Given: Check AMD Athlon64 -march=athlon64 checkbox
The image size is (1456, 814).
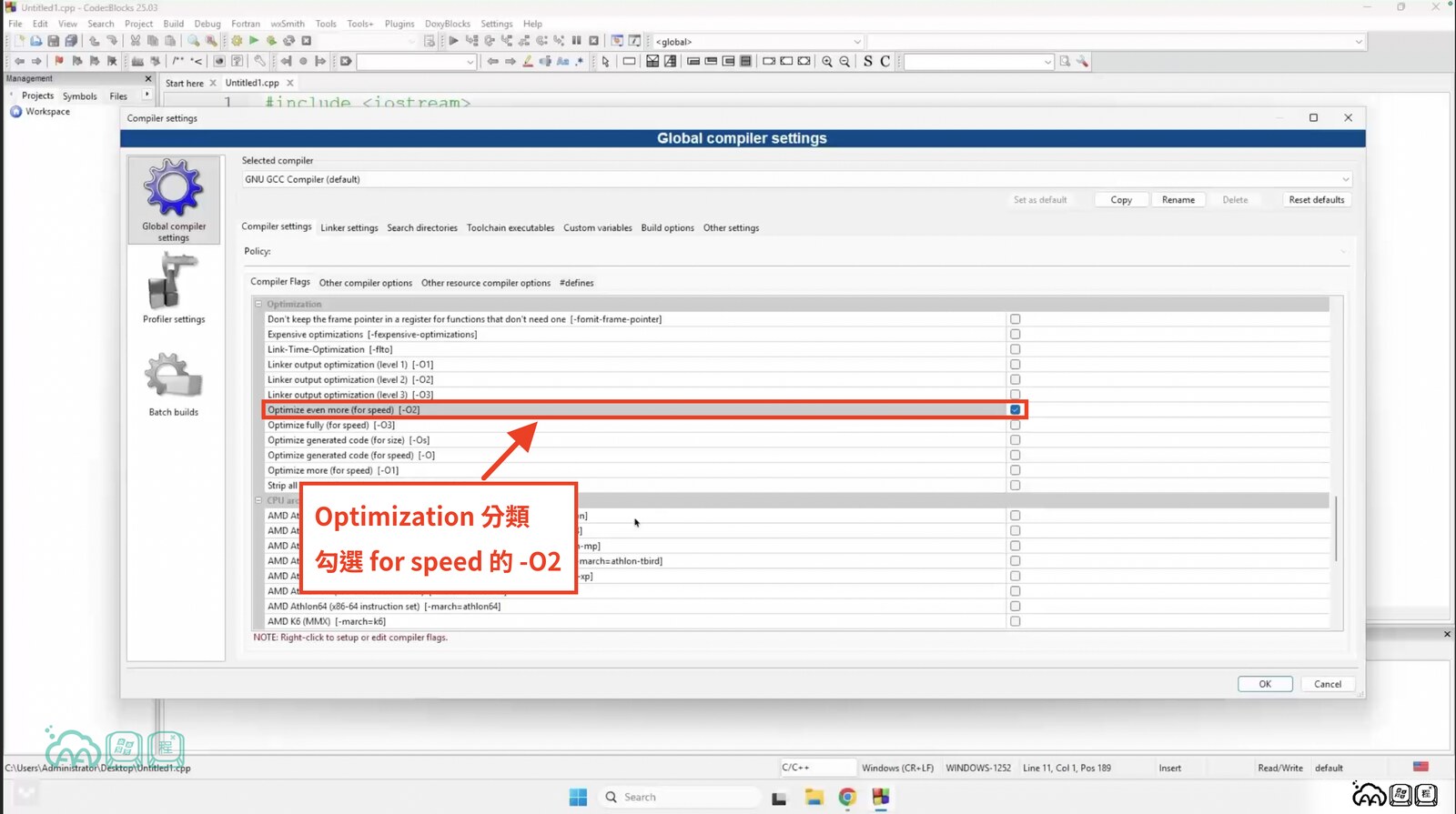Looking at the screenshot, I should (1015, 607).
